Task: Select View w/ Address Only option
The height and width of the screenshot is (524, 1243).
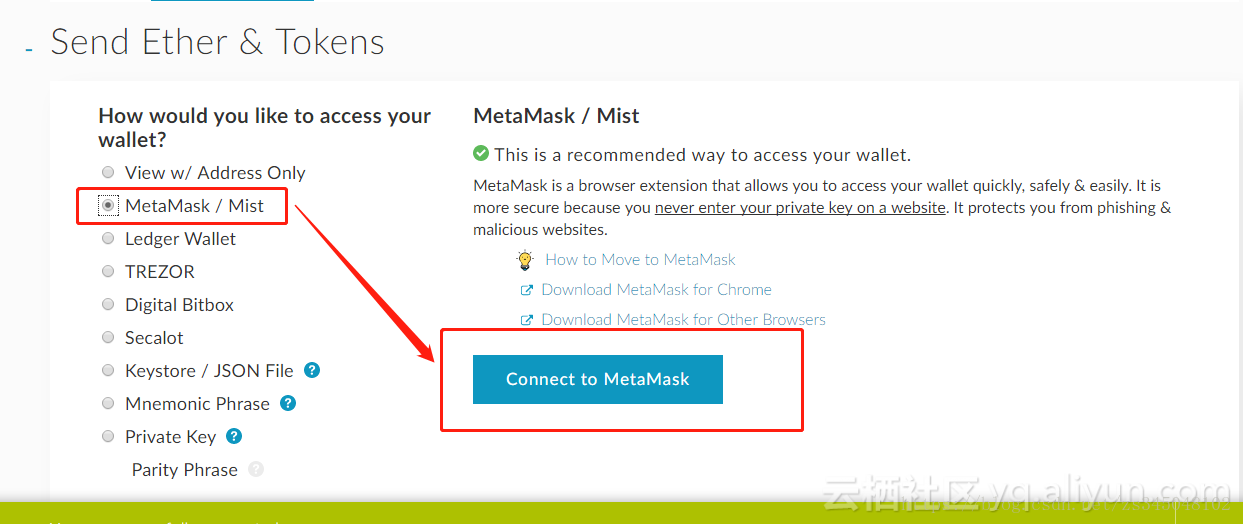Action: (108, 172)
